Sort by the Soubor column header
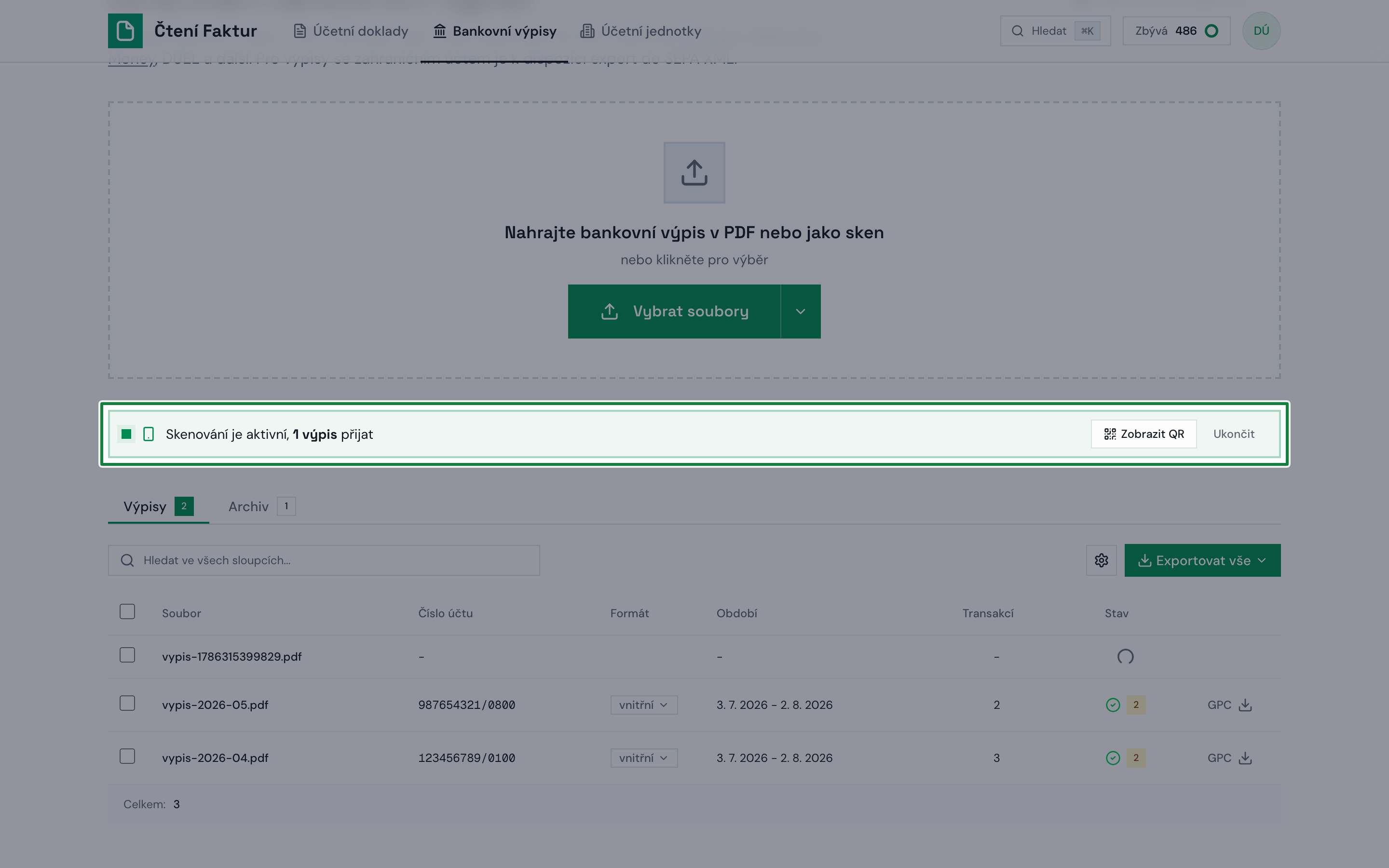Image resolution: width=1389 pixels, height=868 pixels. pos(181,613)
